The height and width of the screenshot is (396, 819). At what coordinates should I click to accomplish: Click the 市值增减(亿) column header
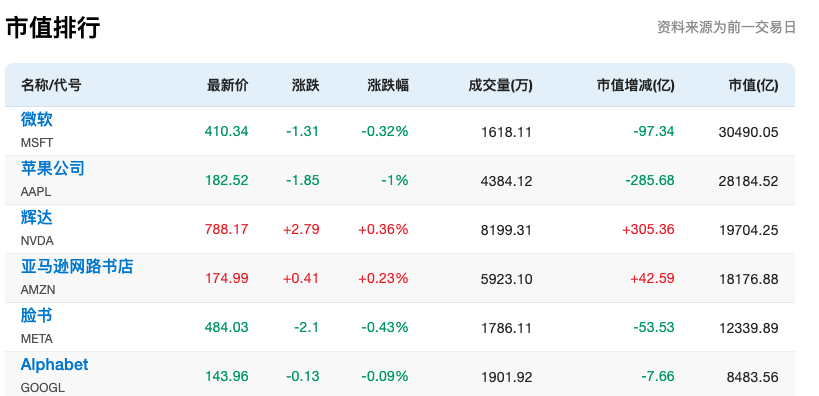coord(636,85)
